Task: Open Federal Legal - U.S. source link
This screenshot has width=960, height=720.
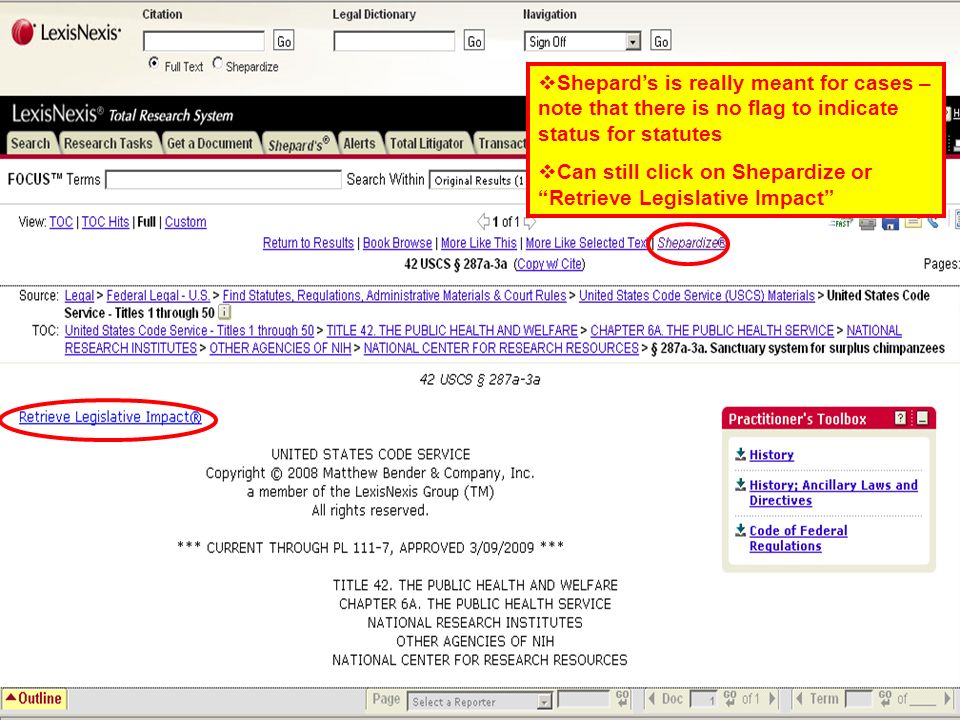Action: [158, 296]
